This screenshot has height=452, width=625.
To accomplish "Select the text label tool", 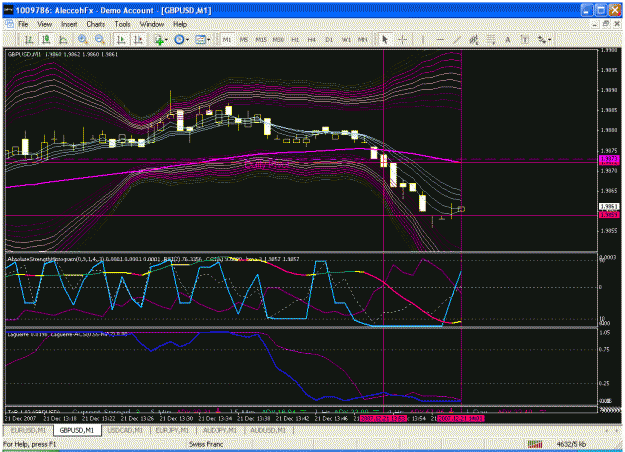I will tap(525, 39).
